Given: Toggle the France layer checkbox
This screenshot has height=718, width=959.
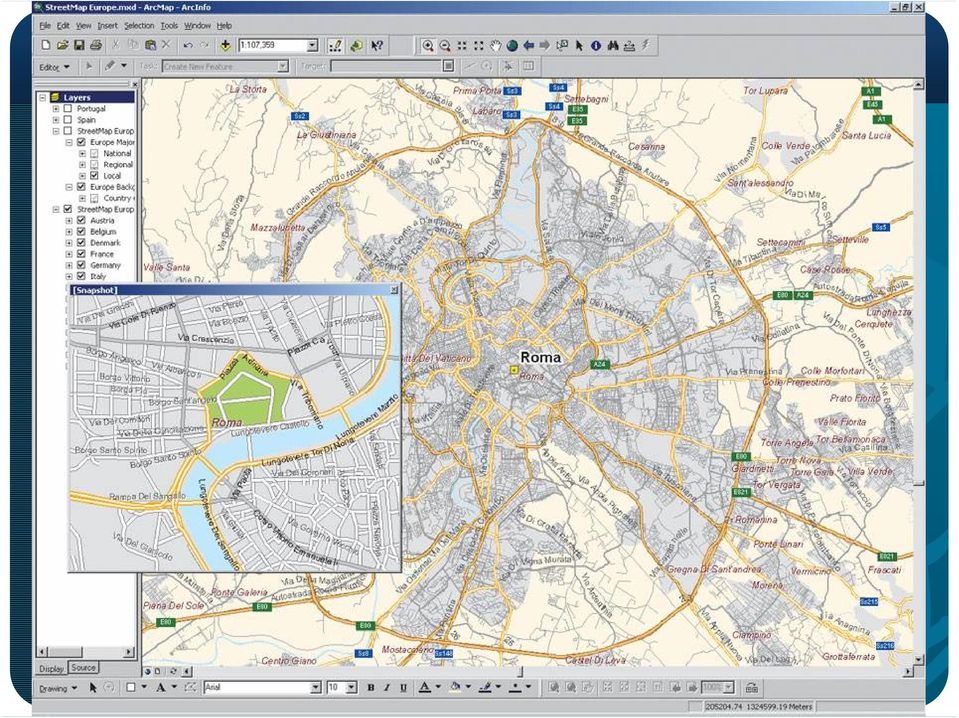Looking at the screenshot, I should click(x=81, y=254).
